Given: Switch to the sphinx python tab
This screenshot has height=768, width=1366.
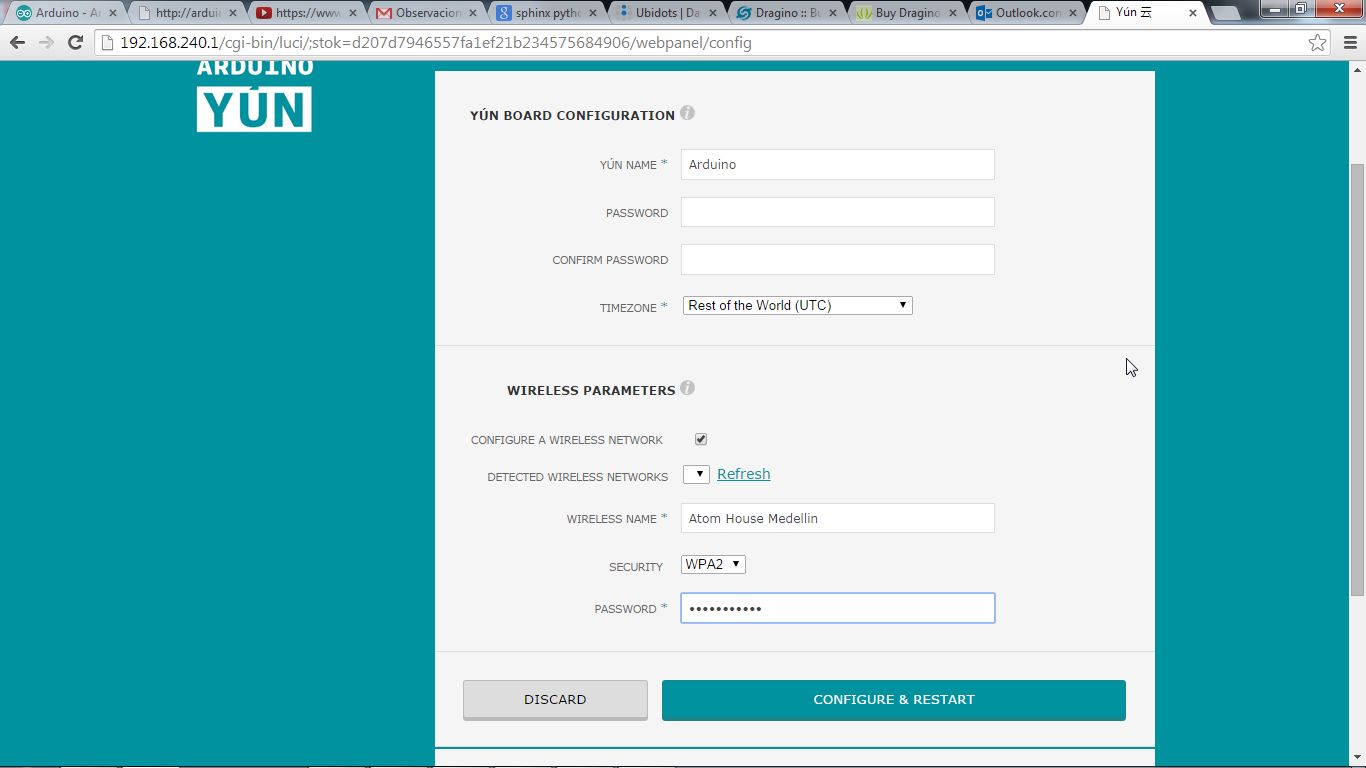Looking at the screenshot, I should pos(545,13).
